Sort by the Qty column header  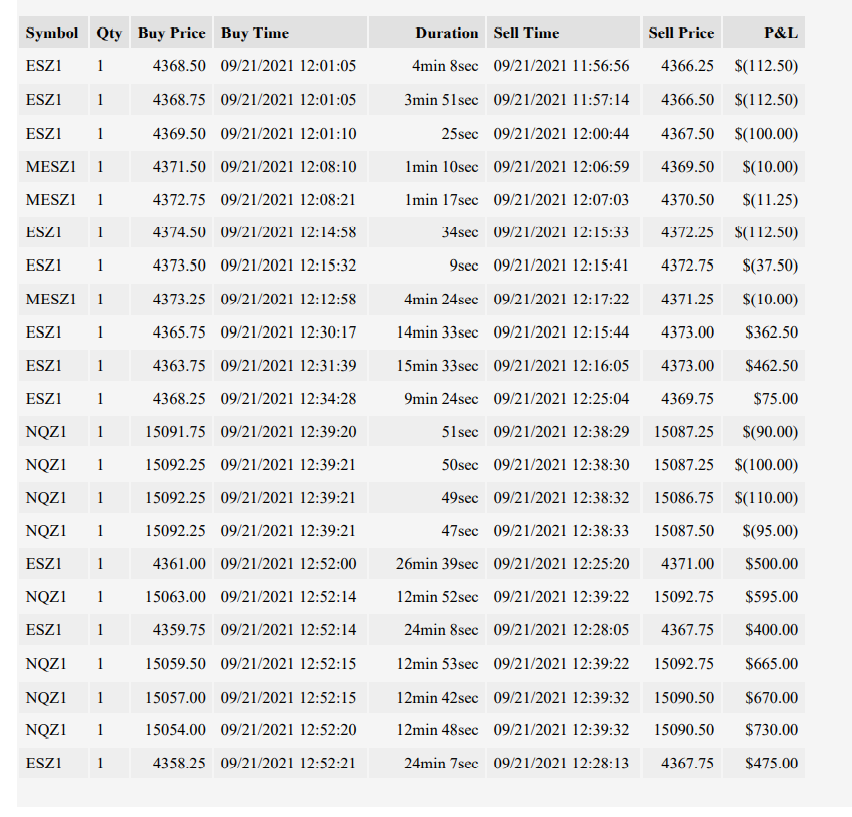pos(109,33)
